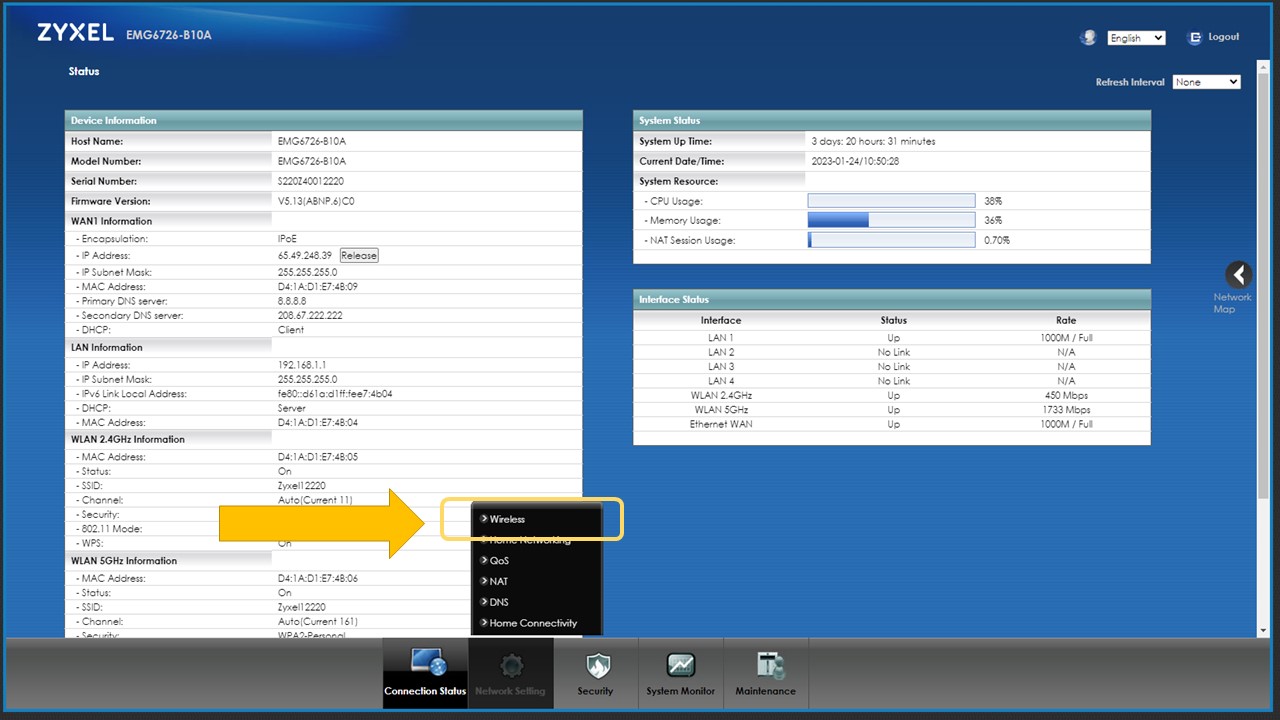Click serial number S220Z40012220

point(312,182)
